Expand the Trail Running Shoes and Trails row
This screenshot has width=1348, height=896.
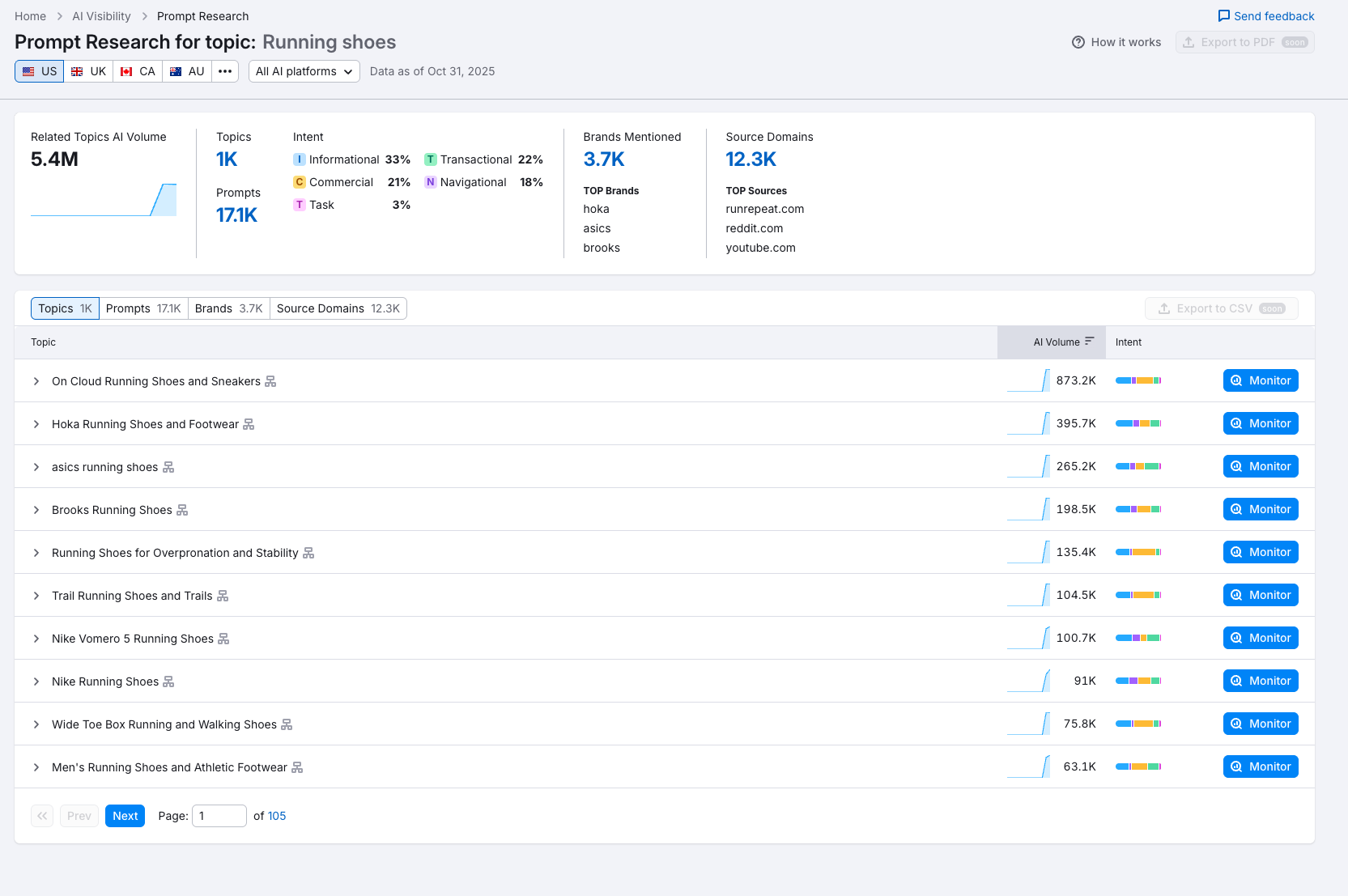pyautogui.click(x=36, y=596)
